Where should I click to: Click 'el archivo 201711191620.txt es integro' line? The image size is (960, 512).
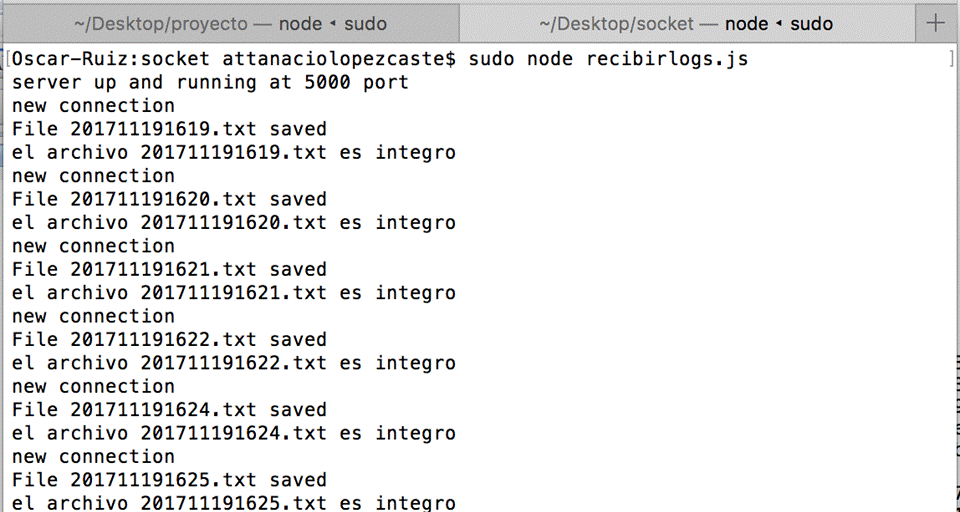click(233, 223)
